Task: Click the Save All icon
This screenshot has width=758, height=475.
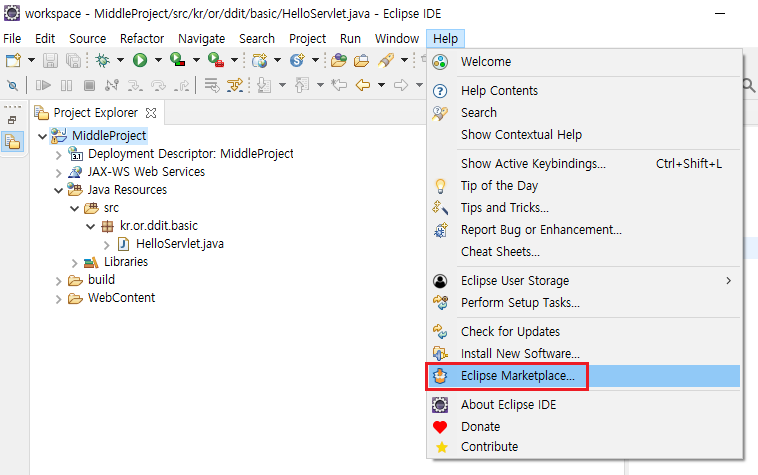Action: click(73, 60)
